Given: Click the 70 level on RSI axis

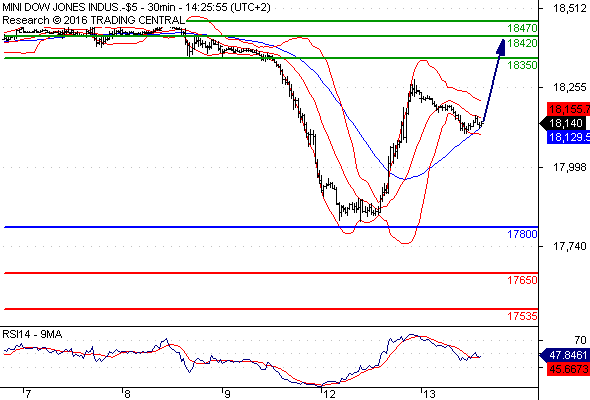Looking at the screenshot, I should pos(580,340).
